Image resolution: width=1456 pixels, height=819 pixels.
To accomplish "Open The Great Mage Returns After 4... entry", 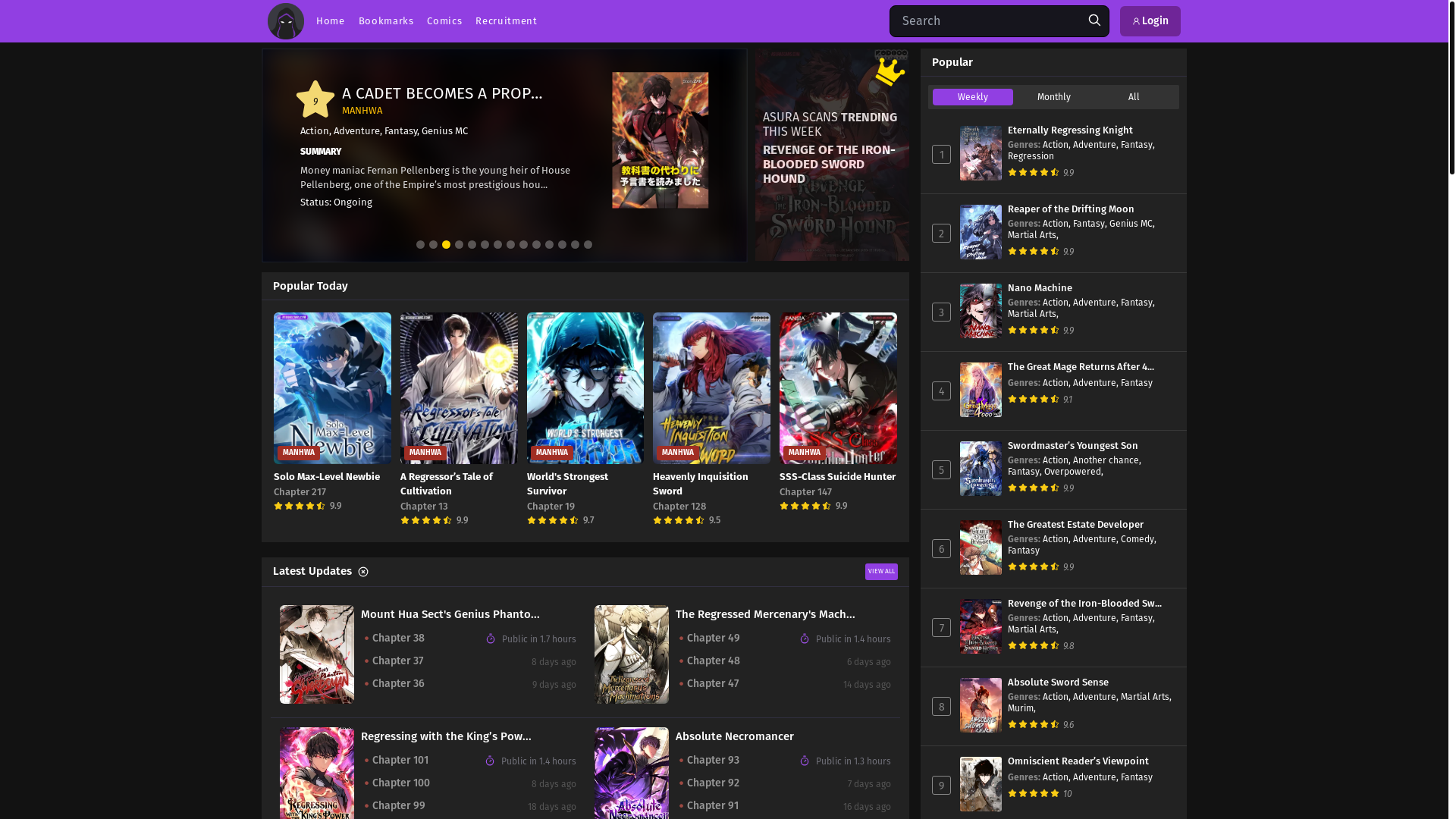I will 1081,367.
